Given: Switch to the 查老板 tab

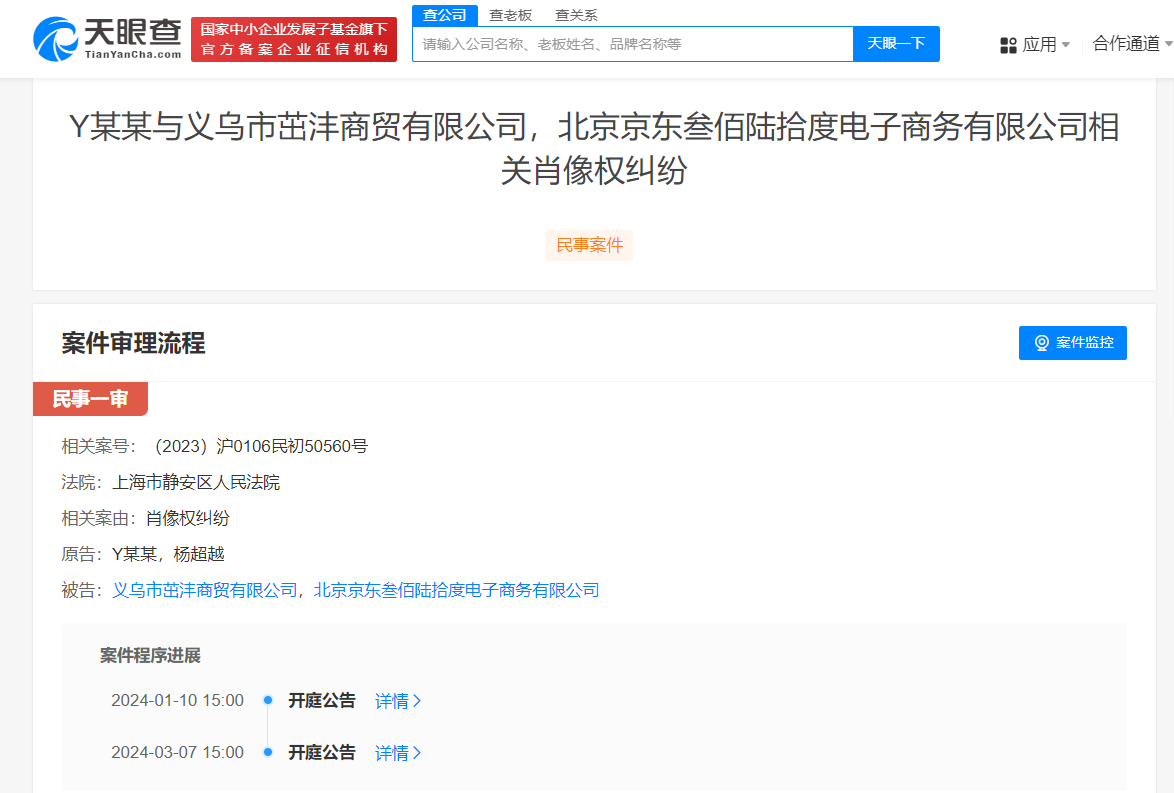Looking at the screenshot, I should point(511,15).
